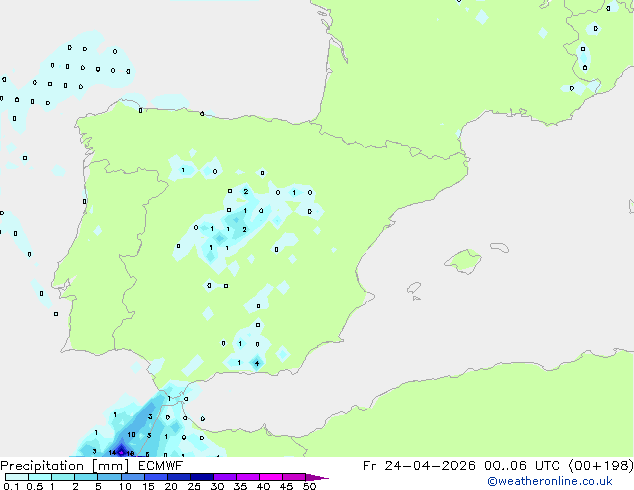Click the forecast offset '(00+198)'
The image size is (634, 490).
coord(601,466)
